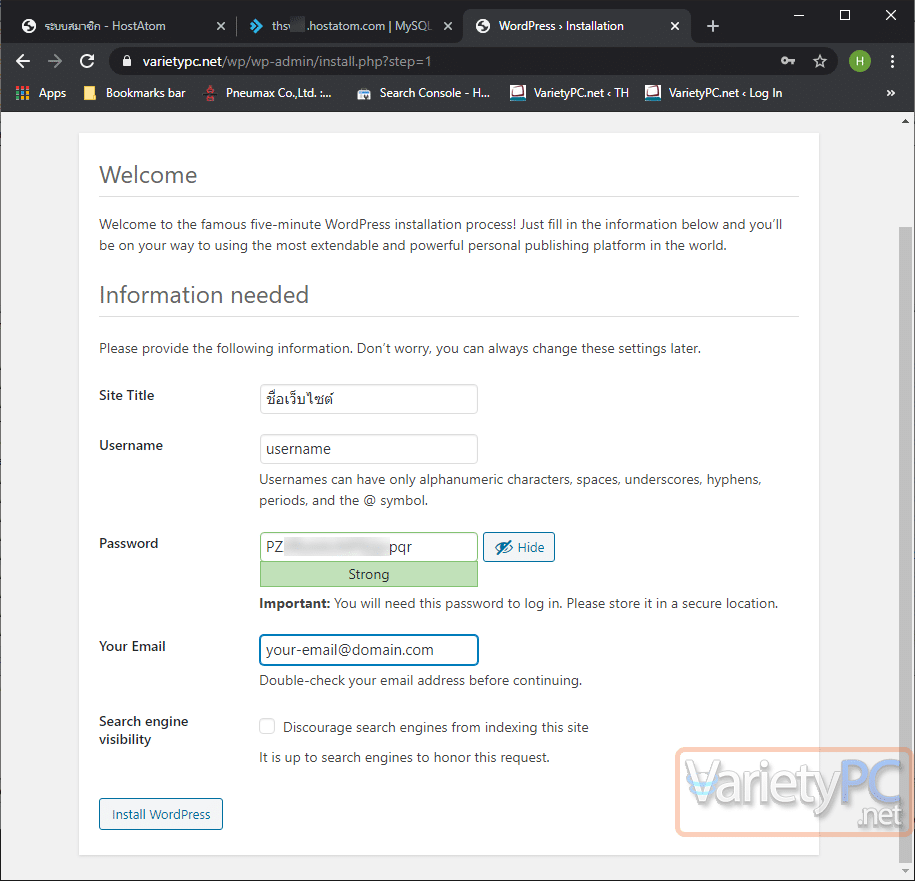
Task: Open the Bookmarks bar folder
Action: pyautogui.click(x=135, y=93)
